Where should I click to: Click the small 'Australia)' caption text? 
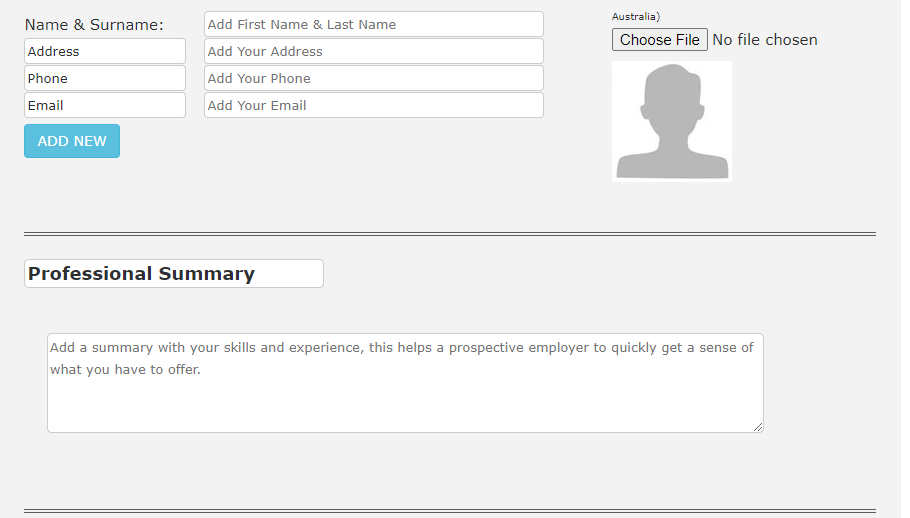tap(636, 16)
